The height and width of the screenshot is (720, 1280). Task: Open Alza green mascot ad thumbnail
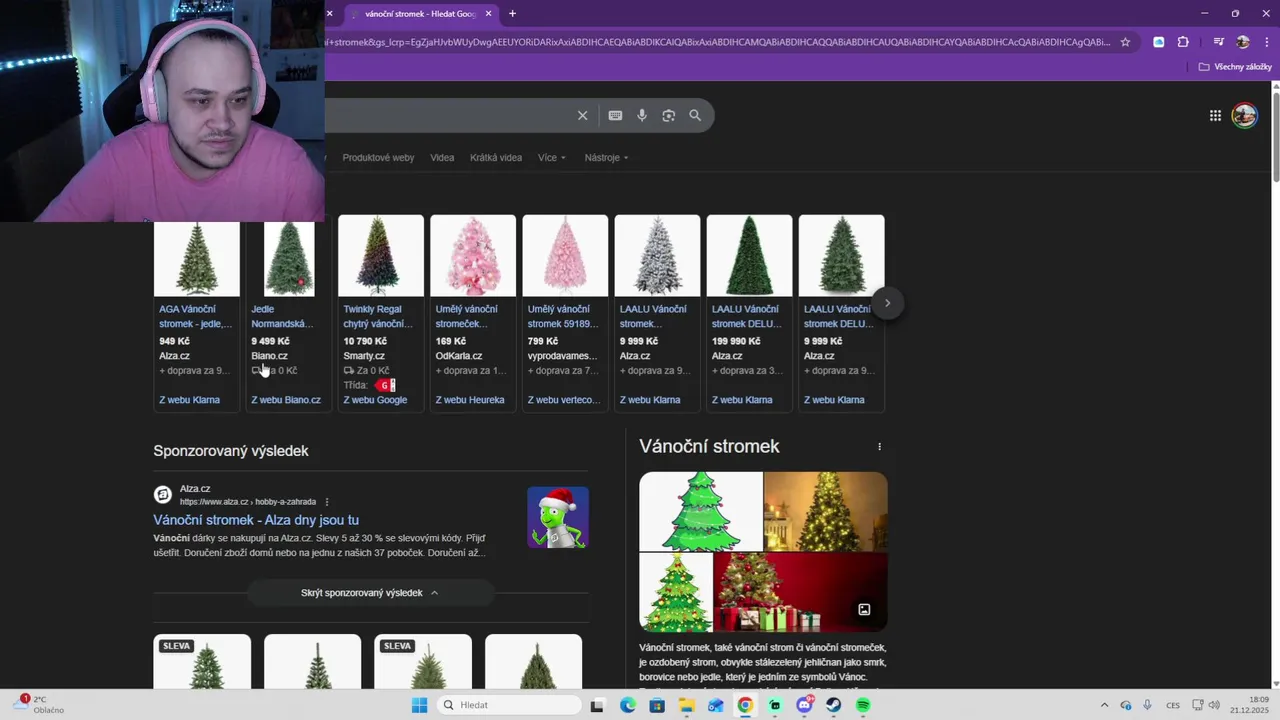558,517
